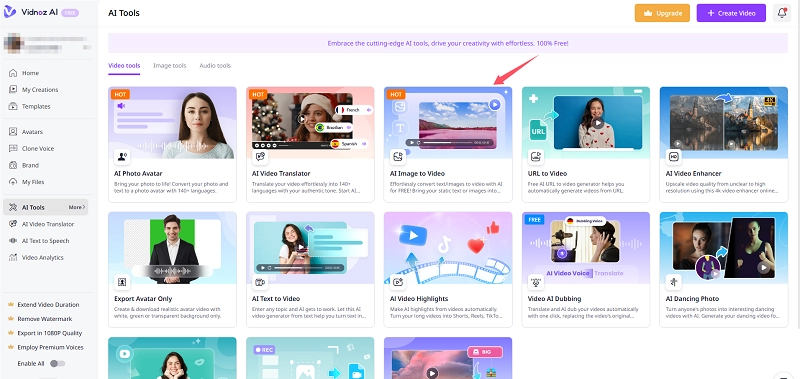Click the URL to Video card's small icon
800x379 pixels.
[536, 156]
